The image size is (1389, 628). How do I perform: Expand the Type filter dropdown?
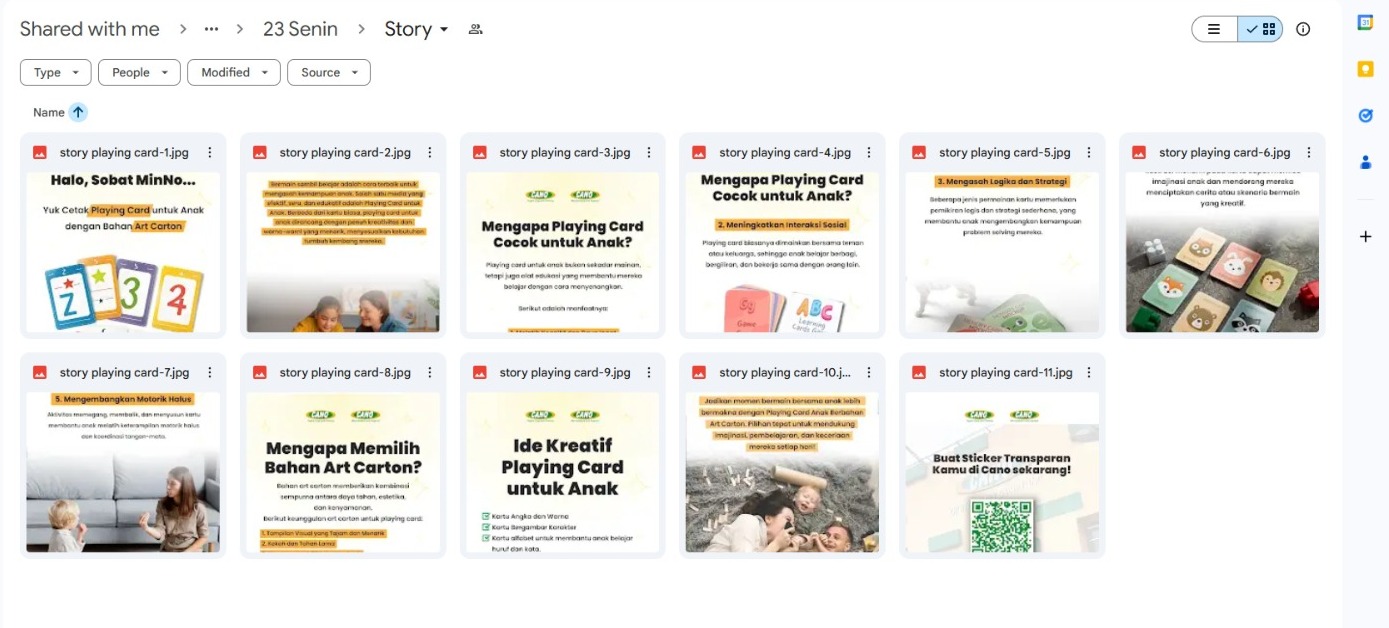(x=56, y=72)
